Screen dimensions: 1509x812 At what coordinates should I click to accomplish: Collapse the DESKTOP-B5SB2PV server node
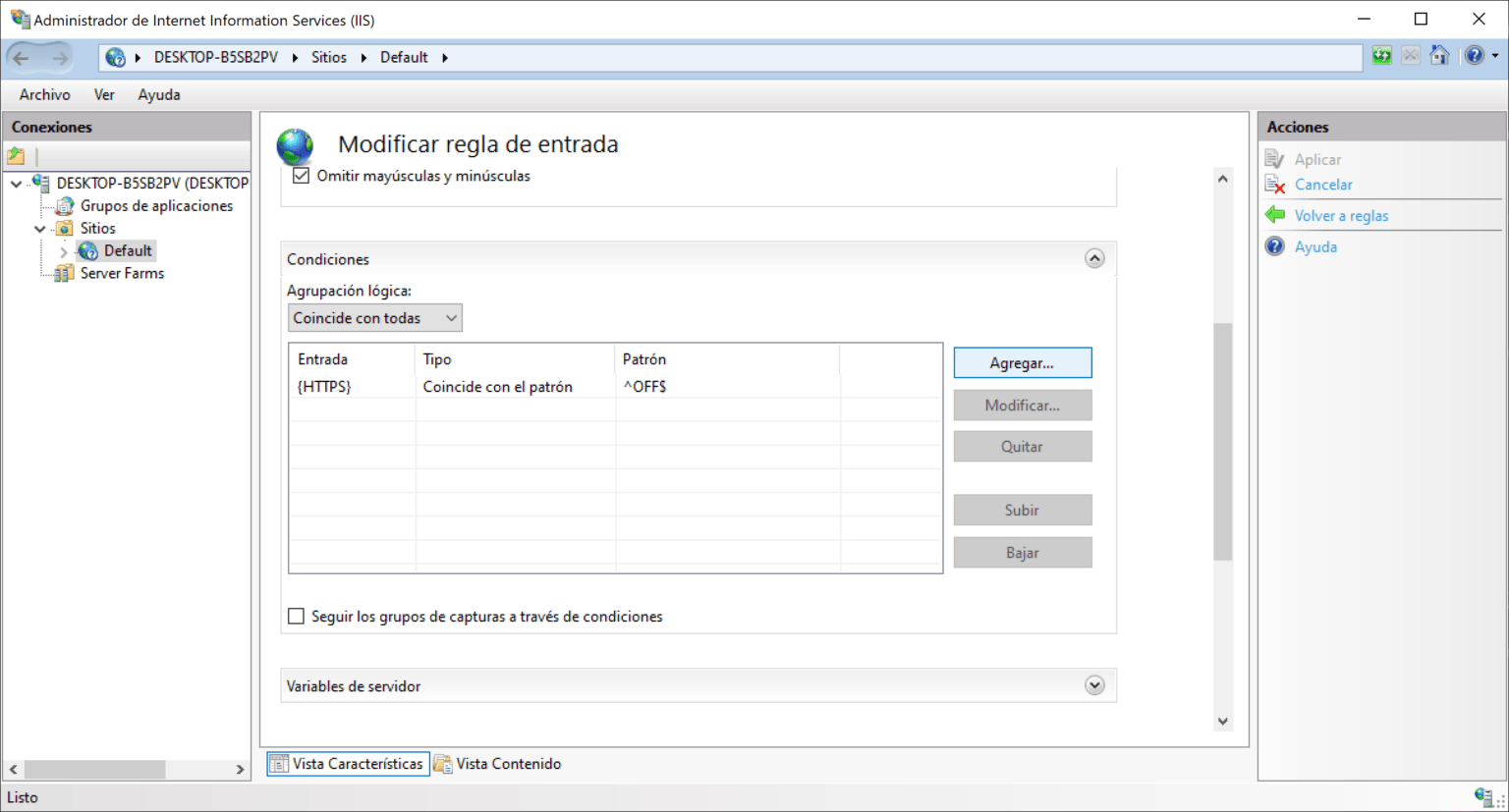16,184
